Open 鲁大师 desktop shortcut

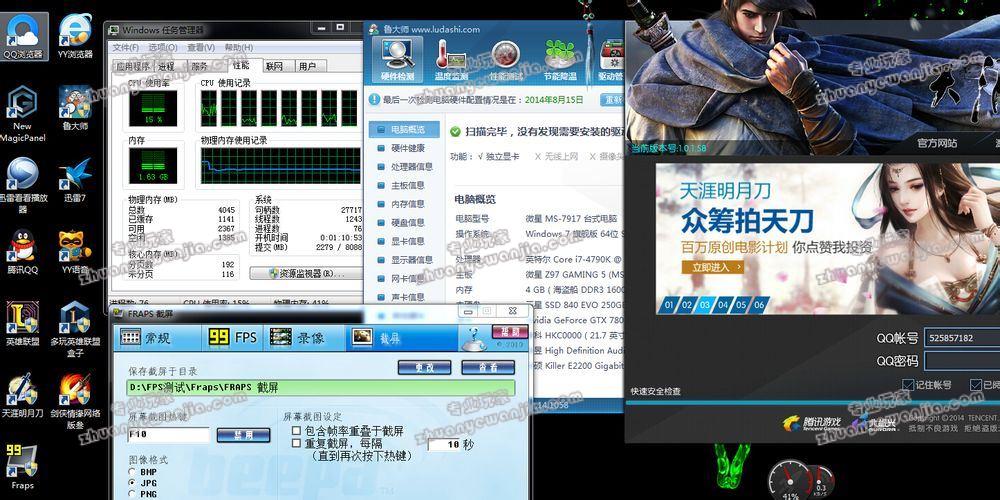pos(75,107)
